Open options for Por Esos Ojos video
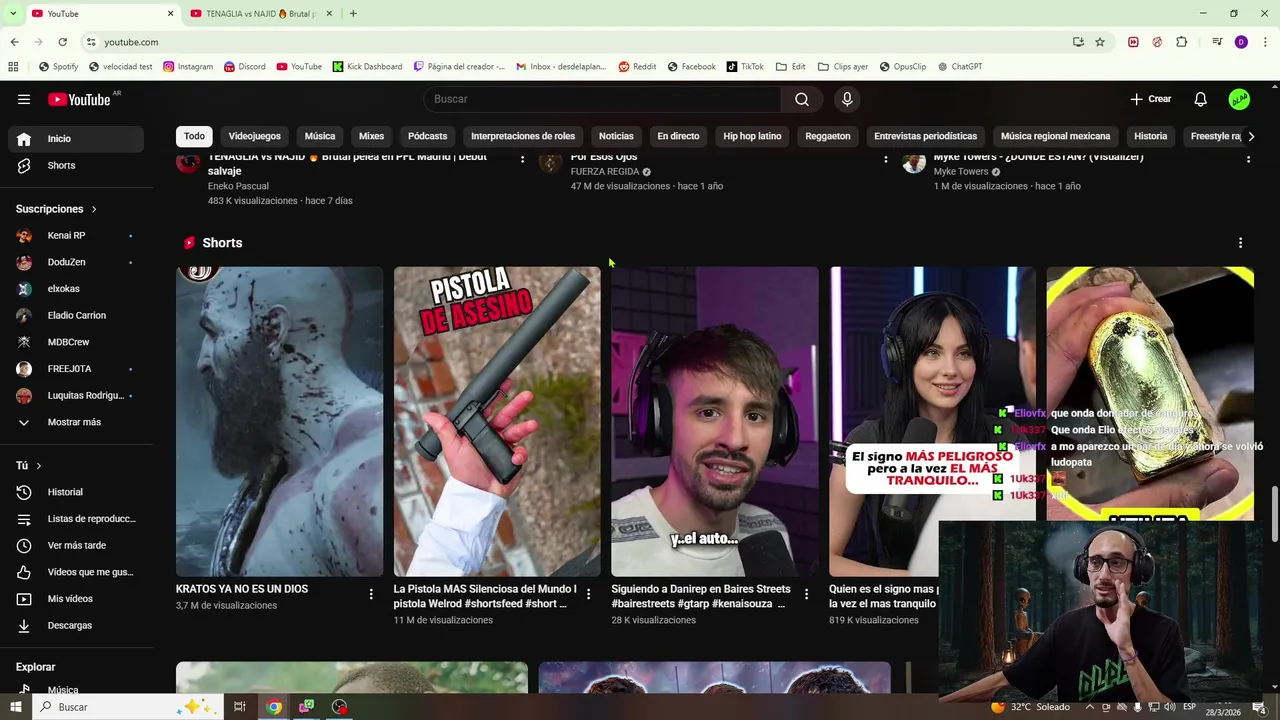Image resolution: width=1280 pixels, height=720 pixels. coord(885,159)
